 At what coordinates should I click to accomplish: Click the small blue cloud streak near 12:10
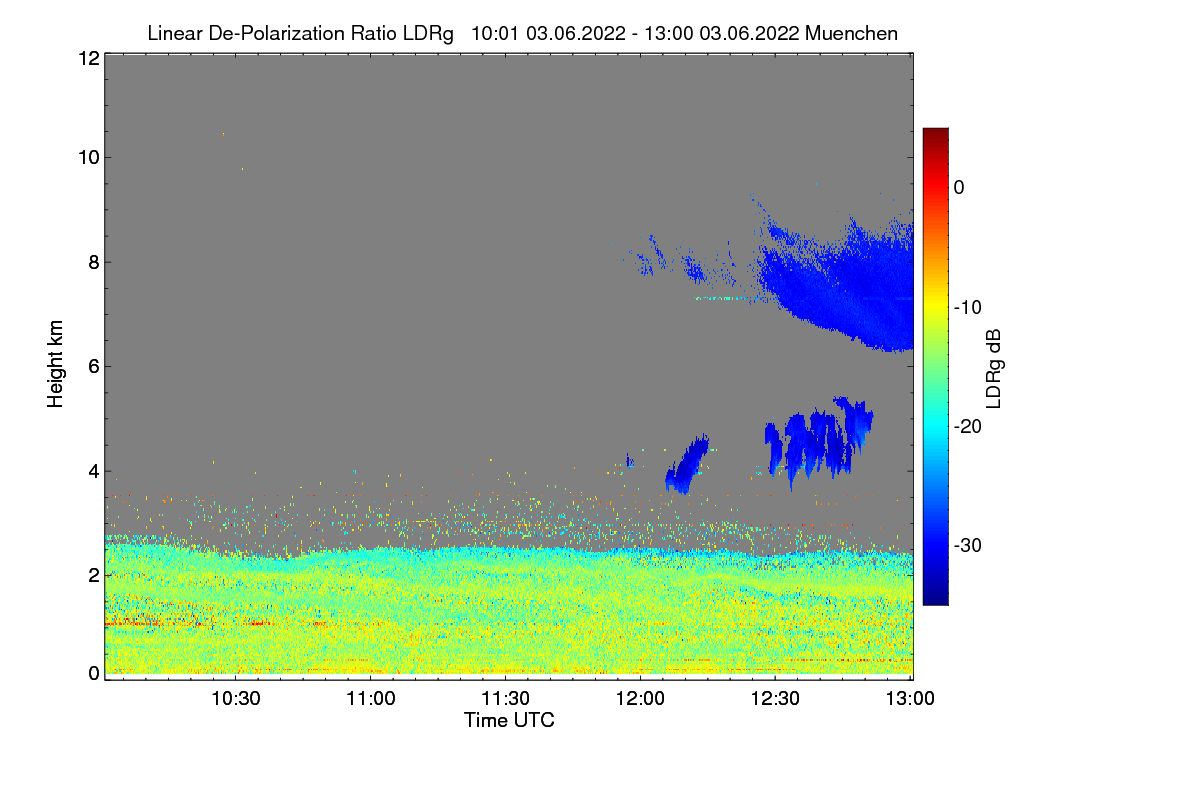(x=686, y=465)
